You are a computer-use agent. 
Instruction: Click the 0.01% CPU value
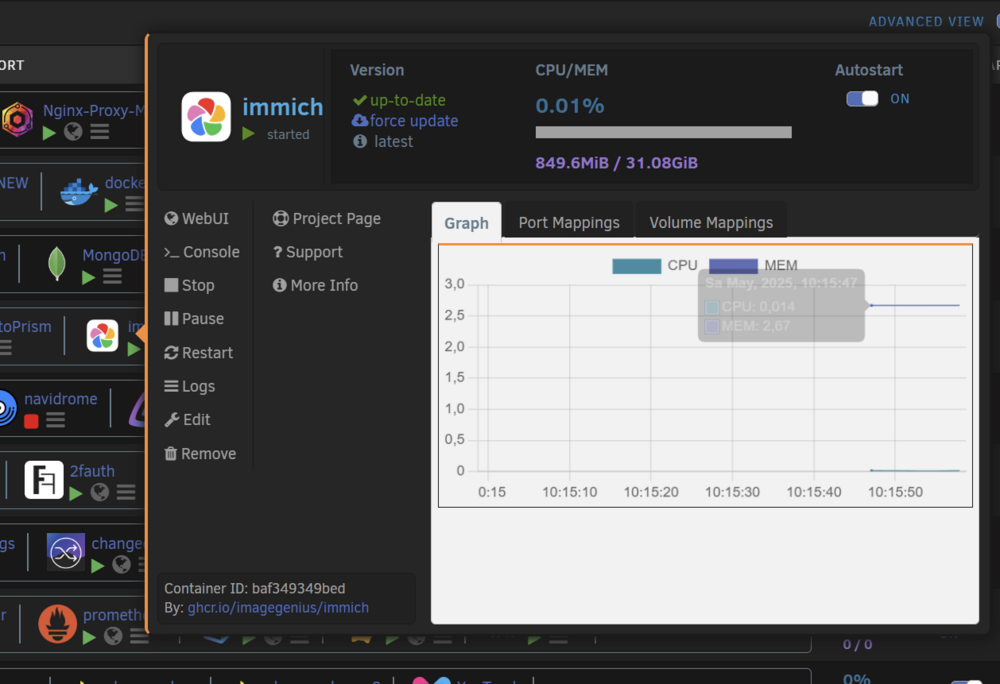pos(570,106)
